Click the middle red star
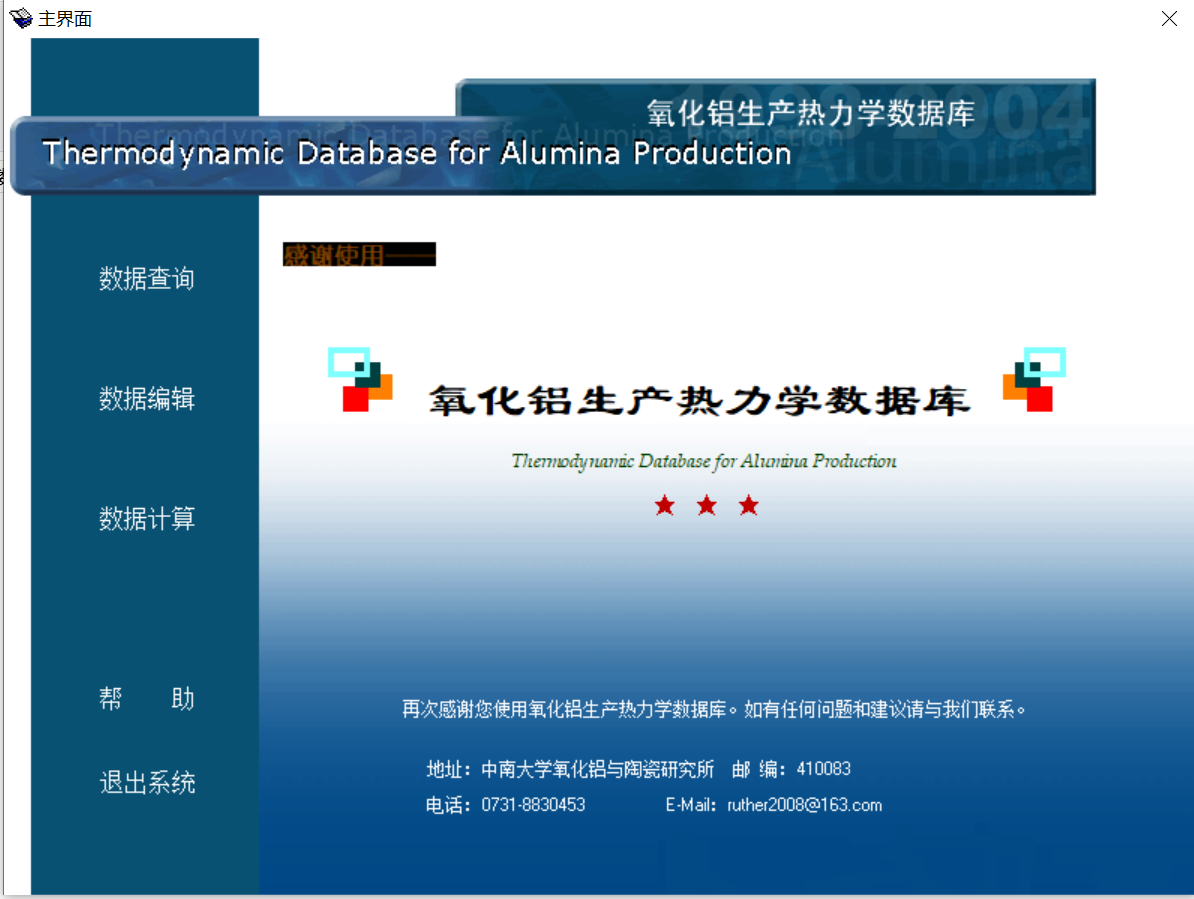 [707, 506]
